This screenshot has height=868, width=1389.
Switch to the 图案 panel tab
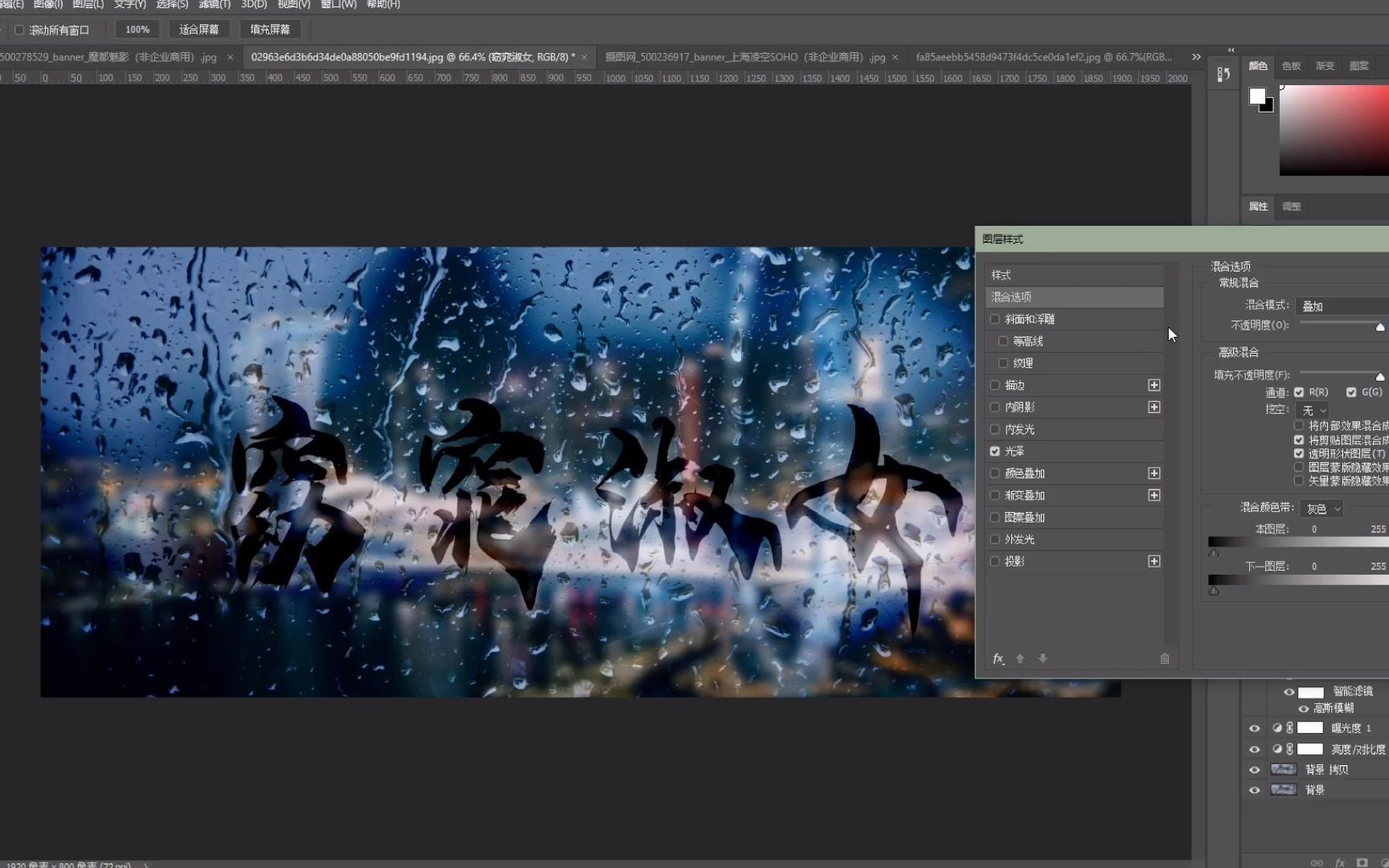(x=1359, y=66)
